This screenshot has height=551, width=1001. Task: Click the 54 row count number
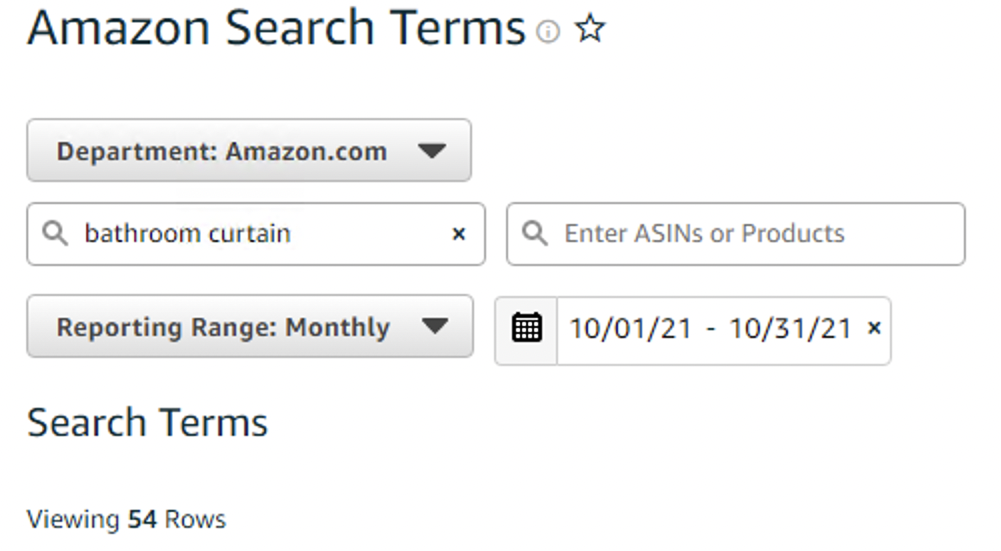click(142, 520)
